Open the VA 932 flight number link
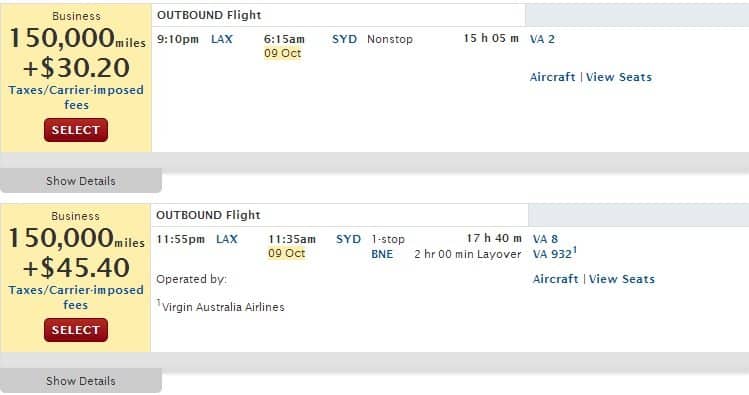The height and width of the screenshot is (395, 749). [555, 254]
